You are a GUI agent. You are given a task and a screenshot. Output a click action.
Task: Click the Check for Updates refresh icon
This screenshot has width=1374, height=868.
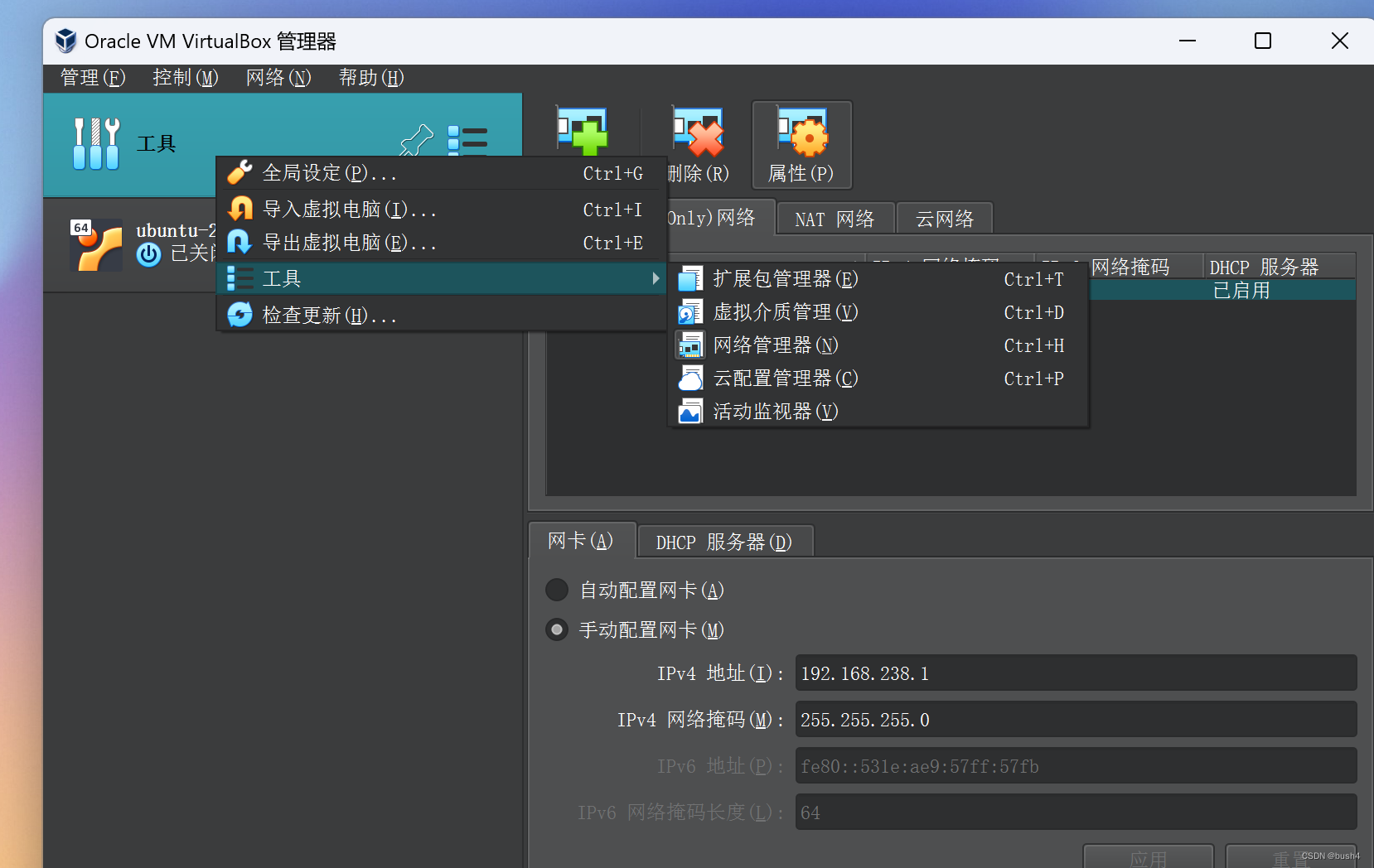pyautogui.click(x=239, y=315)
